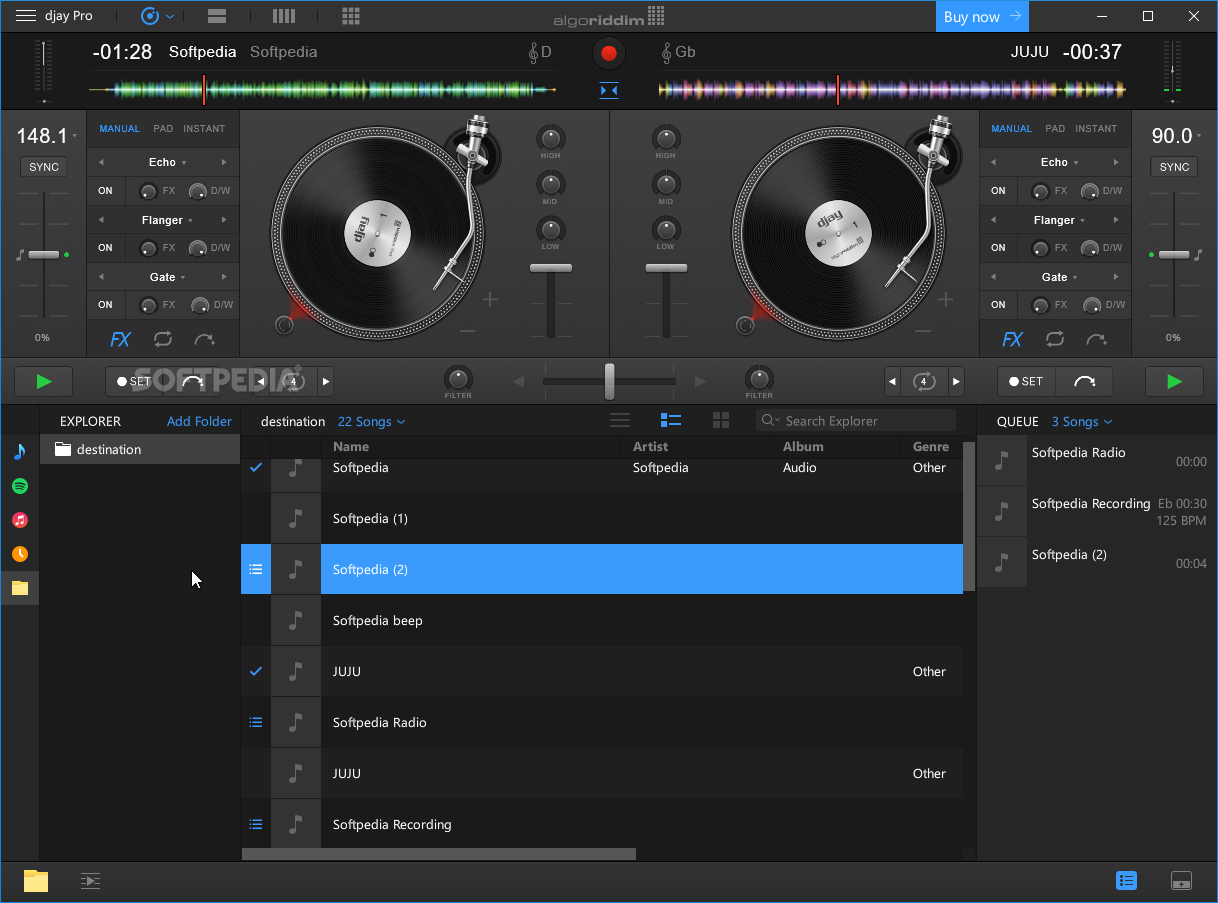This screenshot has height=903, width=1218.
Task: Play the right deck
Action: point(1175,381)
